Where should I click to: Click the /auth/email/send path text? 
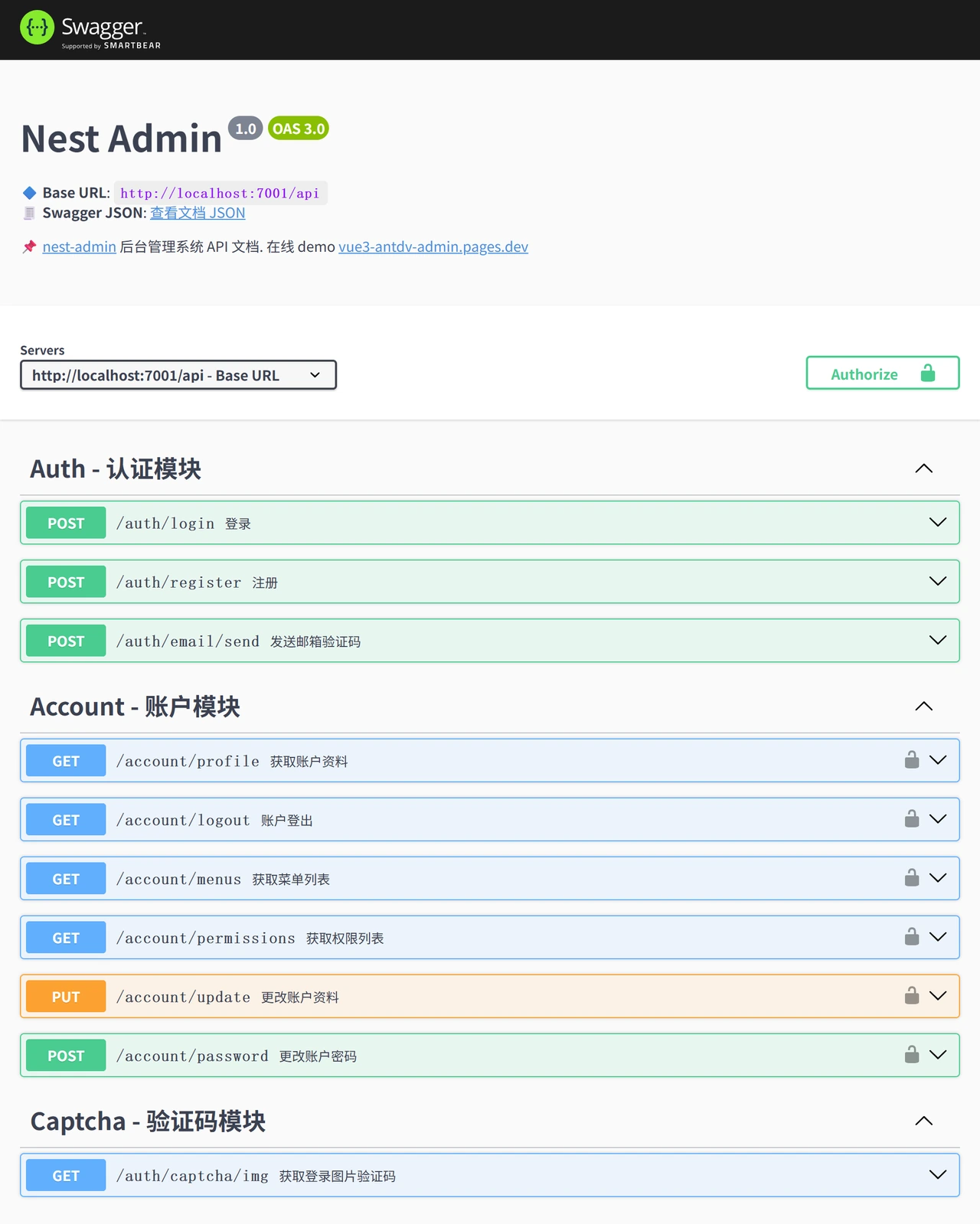188,641
